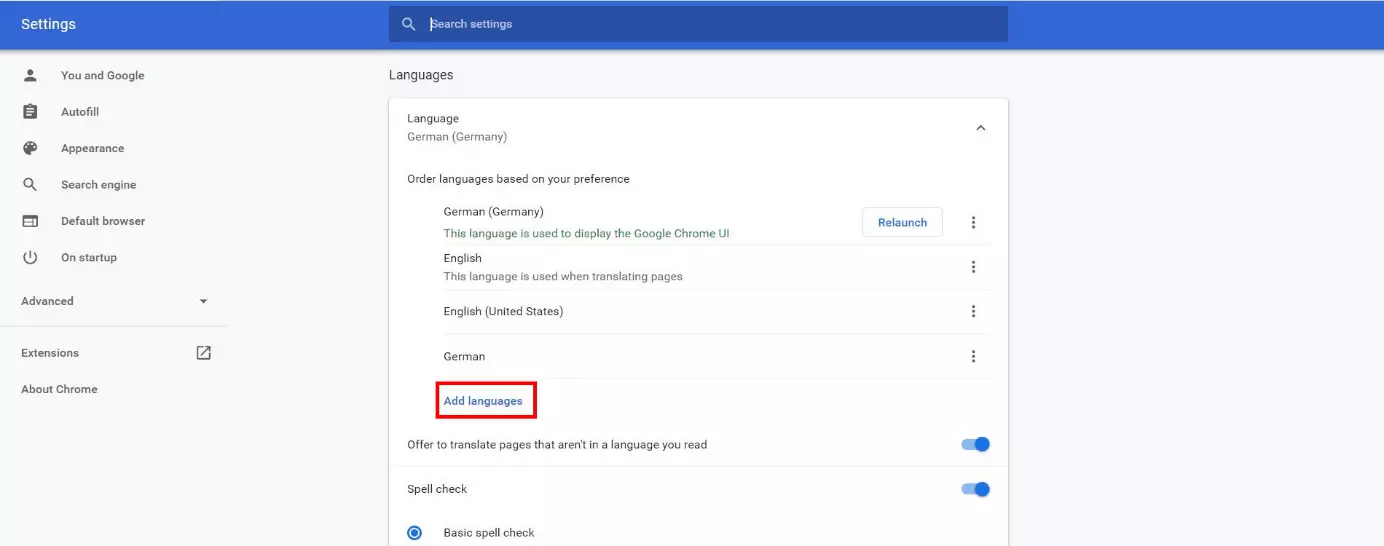Viewport: 1384px width, 546px height.
Task: Click the On startup power icon
Action: (x=30, y=257)
